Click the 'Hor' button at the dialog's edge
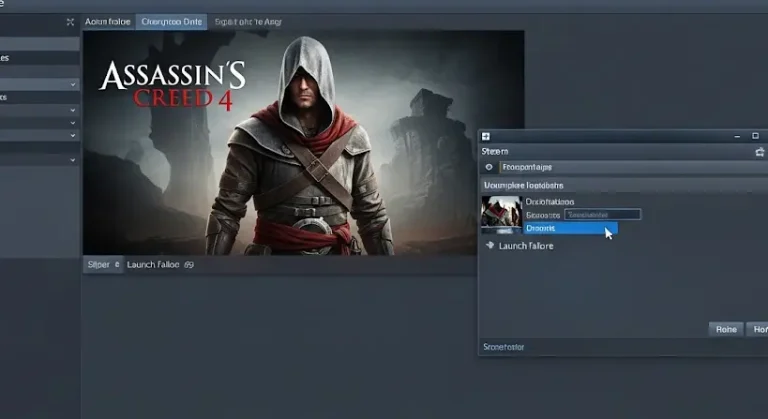Image resolution: width=768 pixels, height=419 pixels. point(757,329)
